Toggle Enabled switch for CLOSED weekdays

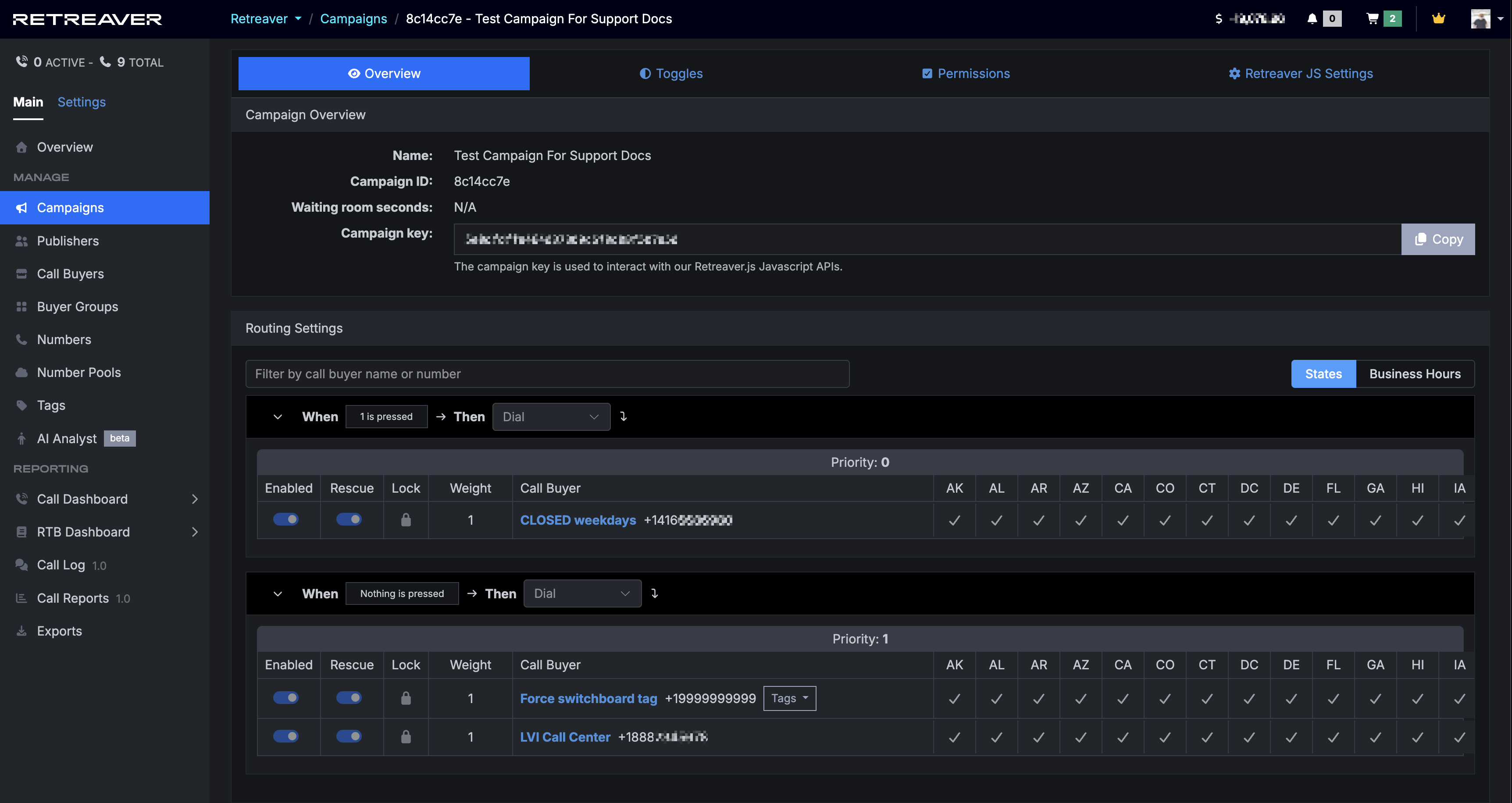[286, 520]
